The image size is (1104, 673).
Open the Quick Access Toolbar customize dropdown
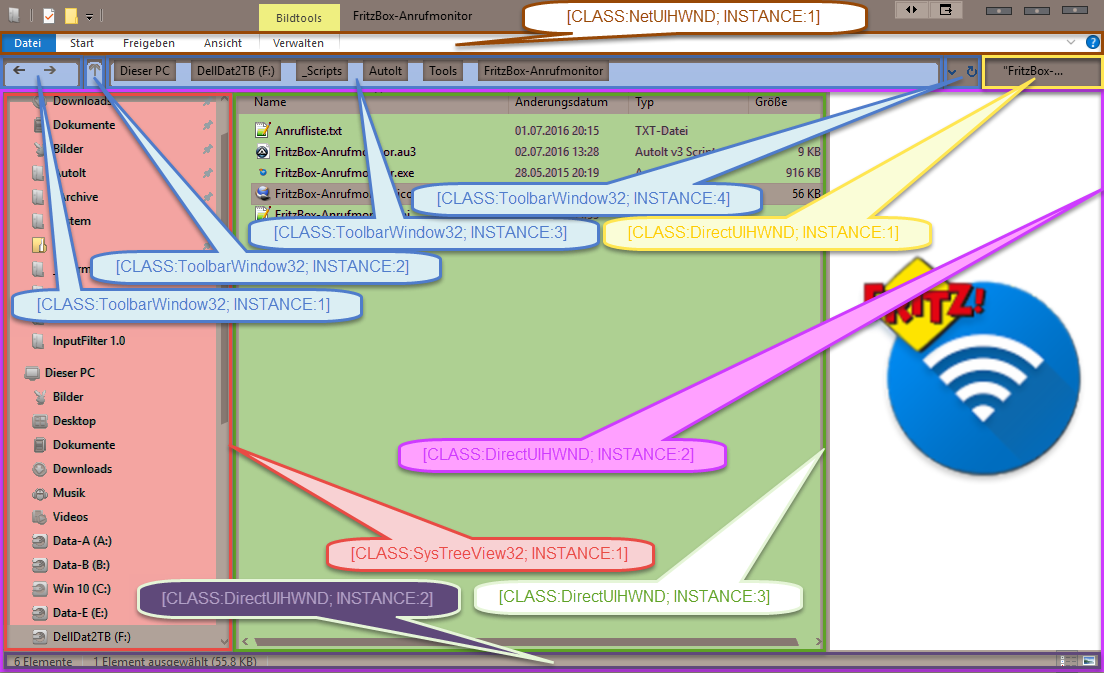(89, 16)
